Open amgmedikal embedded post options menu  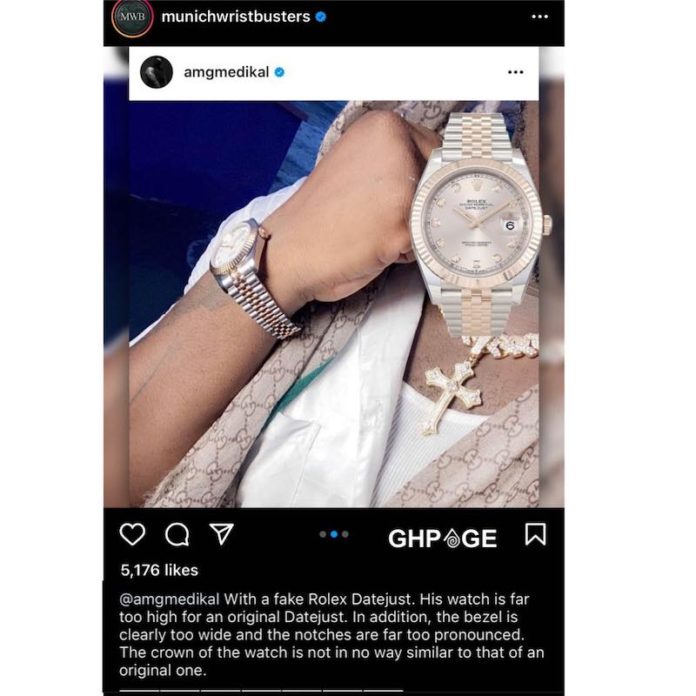tap(515, 72)
